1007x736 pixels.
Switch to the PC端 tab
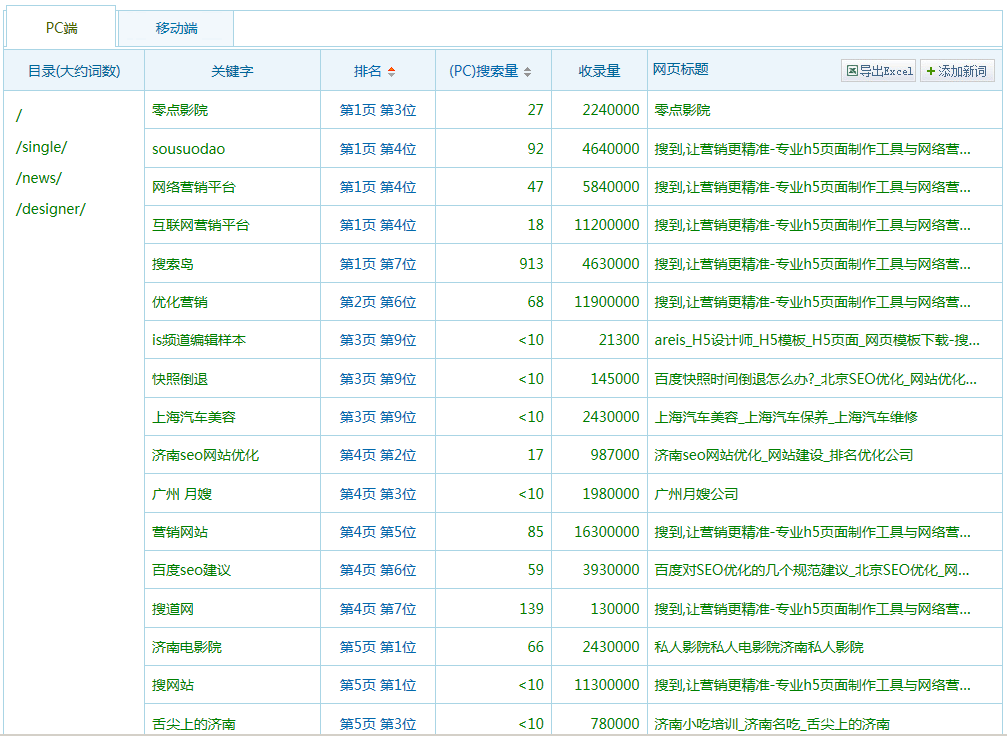61,28
